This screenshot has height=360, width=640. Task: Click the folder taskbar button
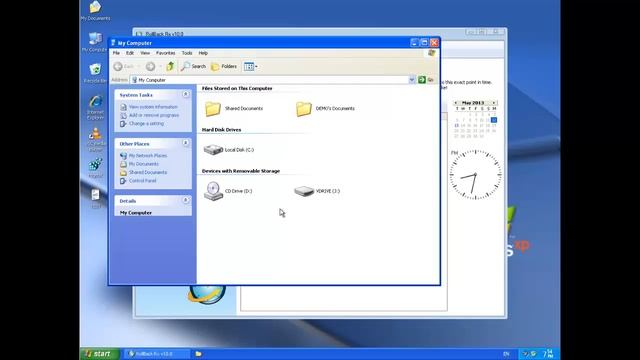[x=198, y=354]
